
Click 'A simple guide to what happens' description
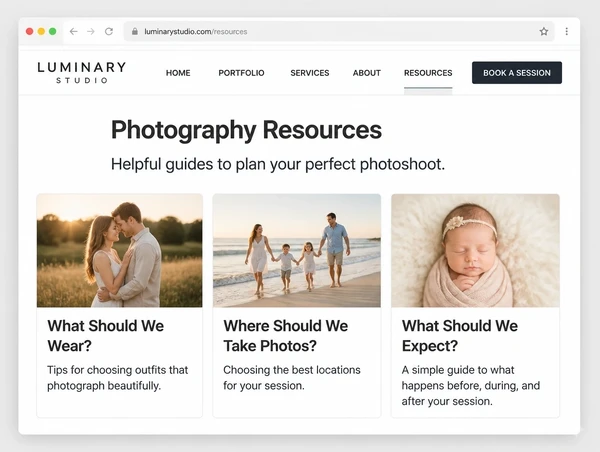coord(471,385)
